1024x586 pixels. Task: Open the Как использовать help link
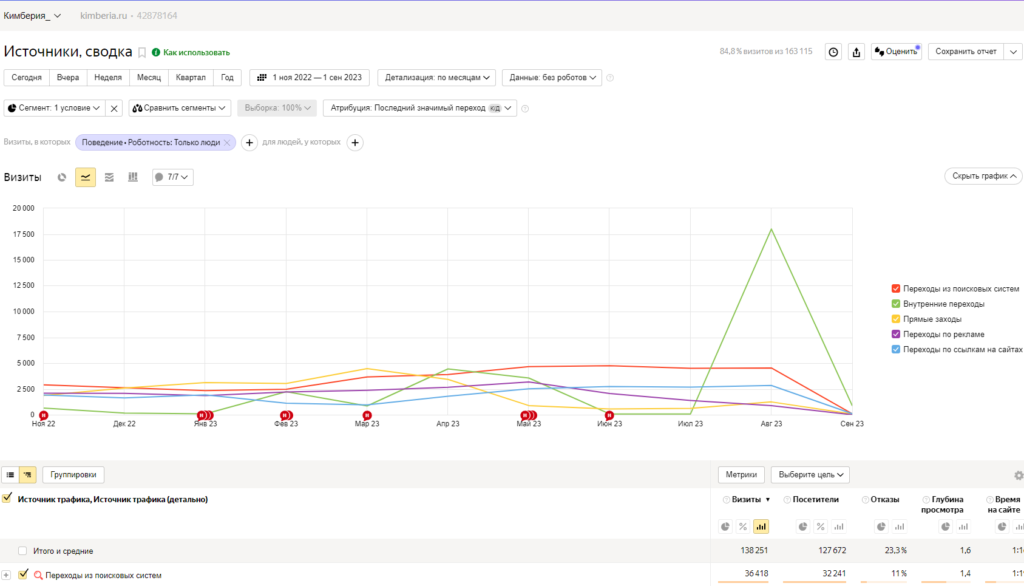click(191, 52)
